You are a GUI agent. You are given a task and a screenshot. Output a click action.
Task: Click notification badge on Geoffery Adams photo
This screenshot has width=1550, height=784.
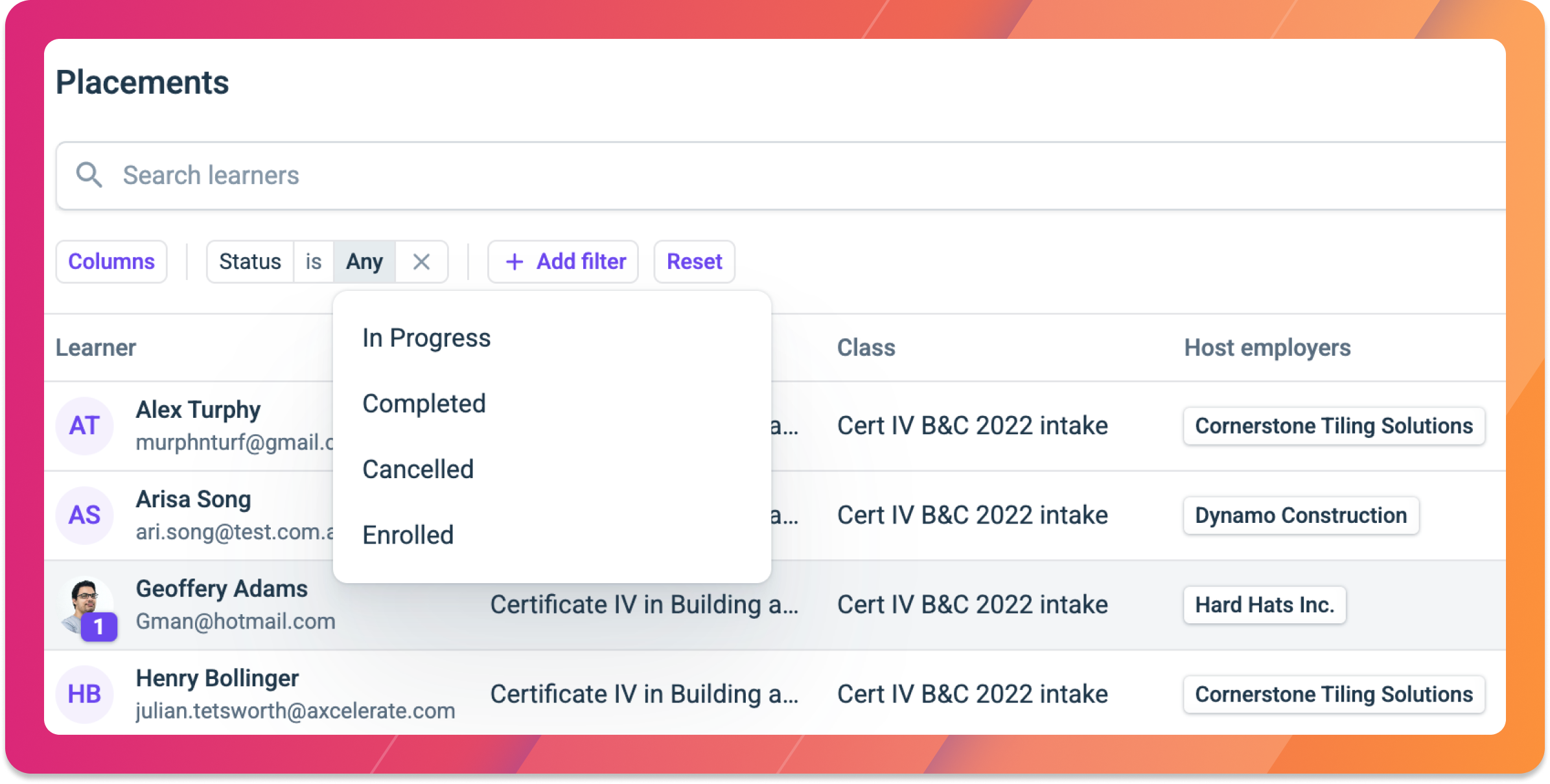tap(98, 627)
